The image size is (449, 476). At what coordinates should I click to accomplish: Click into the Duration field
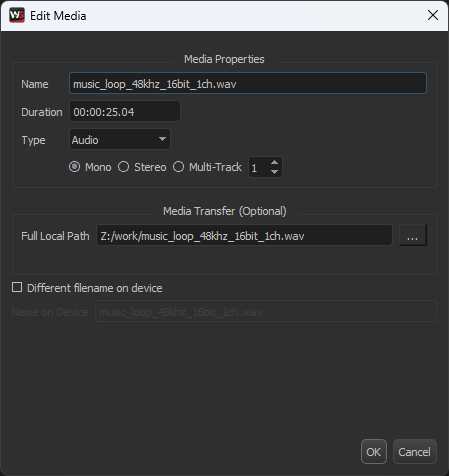125,111
